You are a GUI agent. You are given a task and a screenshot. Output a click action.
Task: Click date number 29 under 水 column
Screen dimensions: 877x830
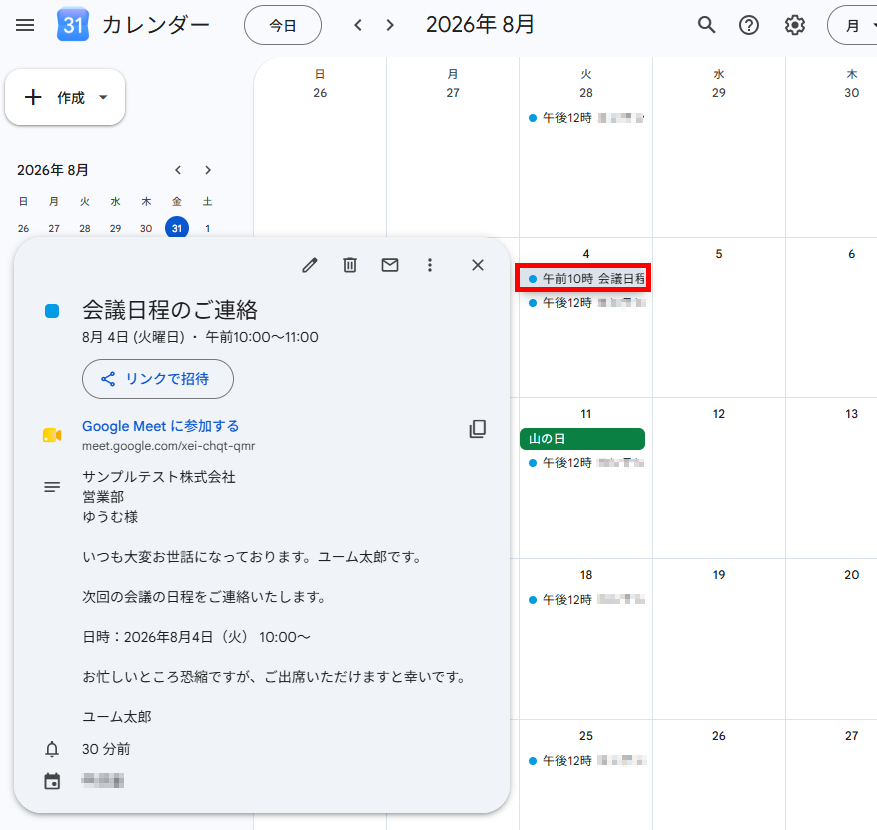pos(719,93)
